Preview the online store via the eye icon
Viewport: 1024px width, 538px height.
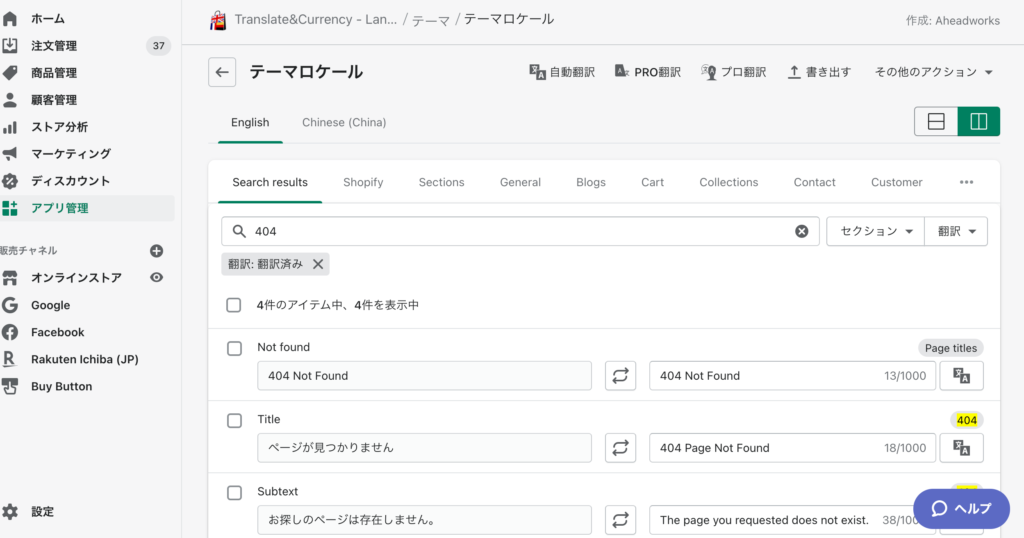pos(156,278)
